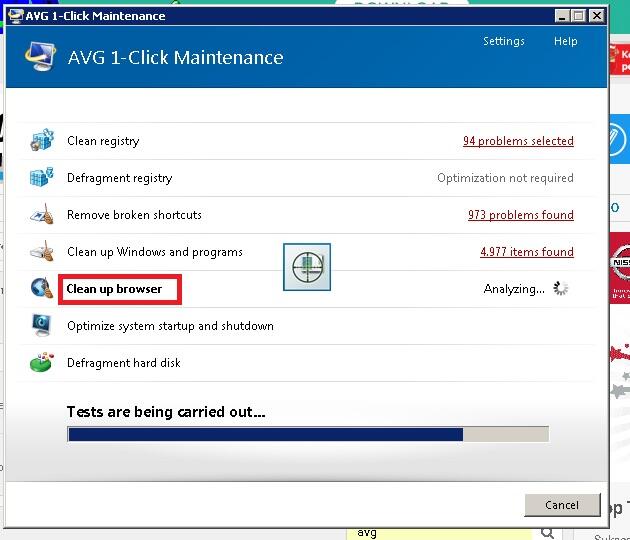The image size is (630, 540).
Task: Select the Remove broken shortcuts label
Action: pos(134,215)
